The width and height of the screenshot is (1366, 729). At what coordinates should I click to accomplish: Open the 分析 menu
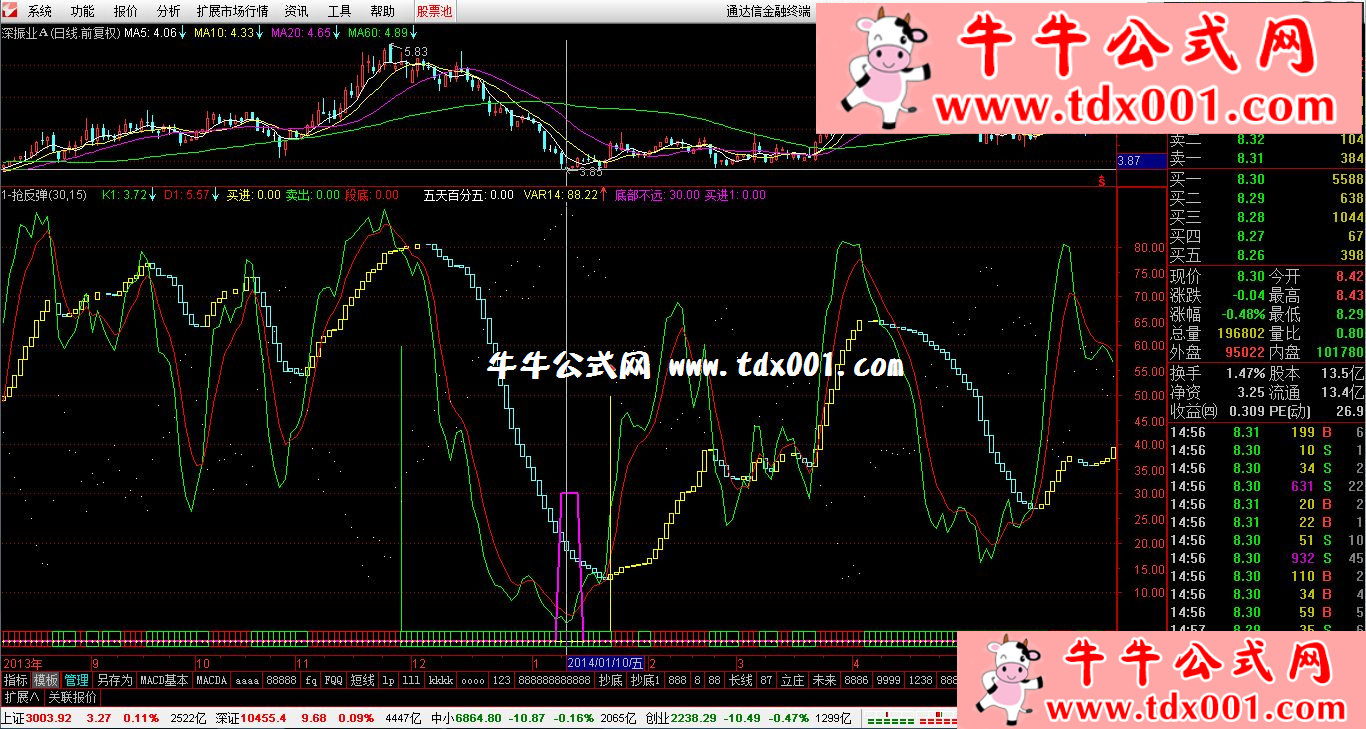(169, 12)
